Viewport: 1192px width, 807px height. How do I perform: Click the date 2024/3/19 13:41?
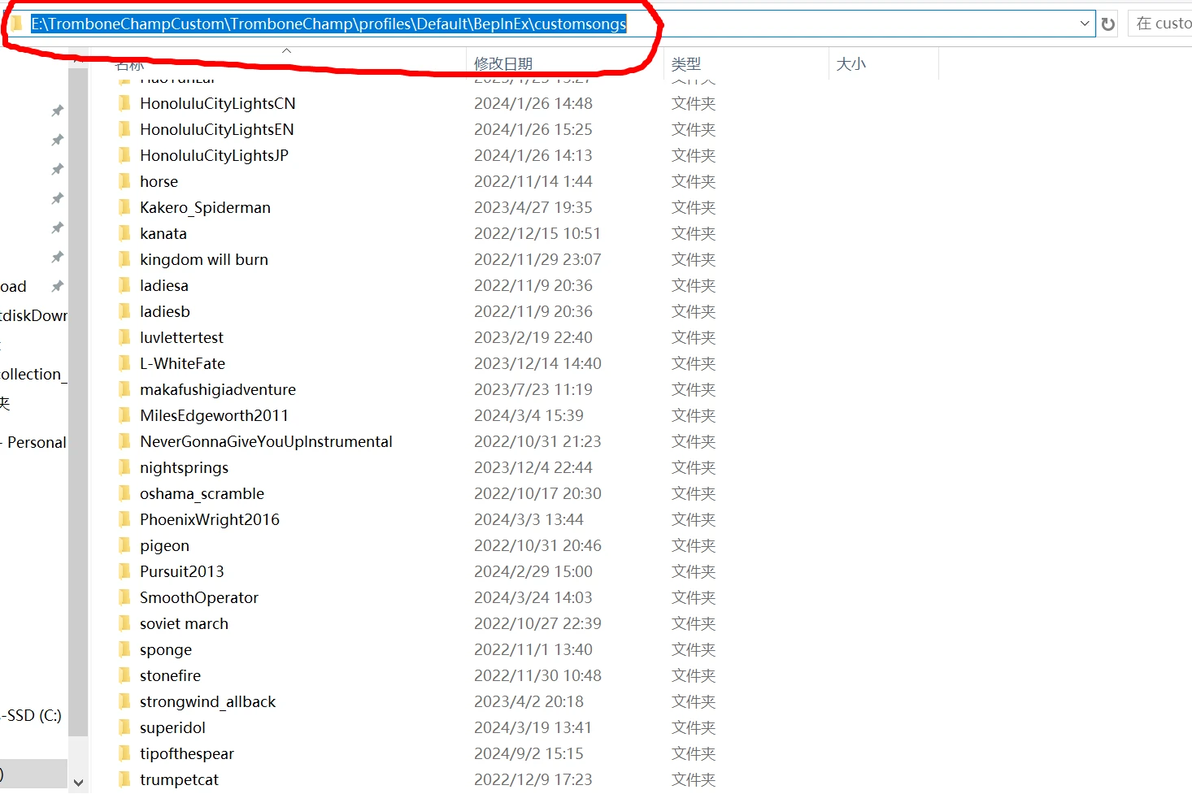(533, 728)
